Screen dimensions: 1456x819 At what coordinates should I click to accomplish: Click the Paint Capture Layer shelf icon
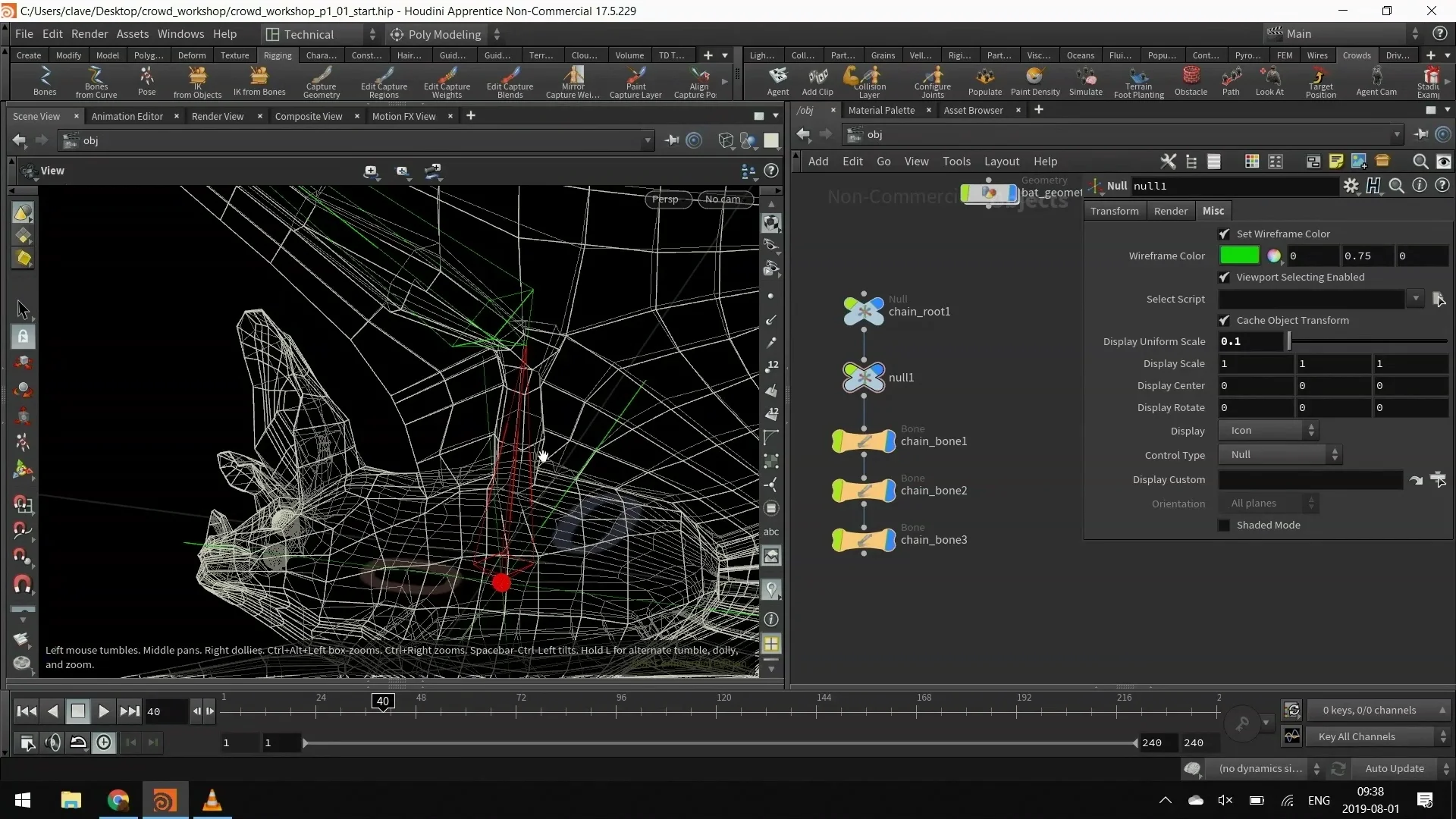click(635, 82)
